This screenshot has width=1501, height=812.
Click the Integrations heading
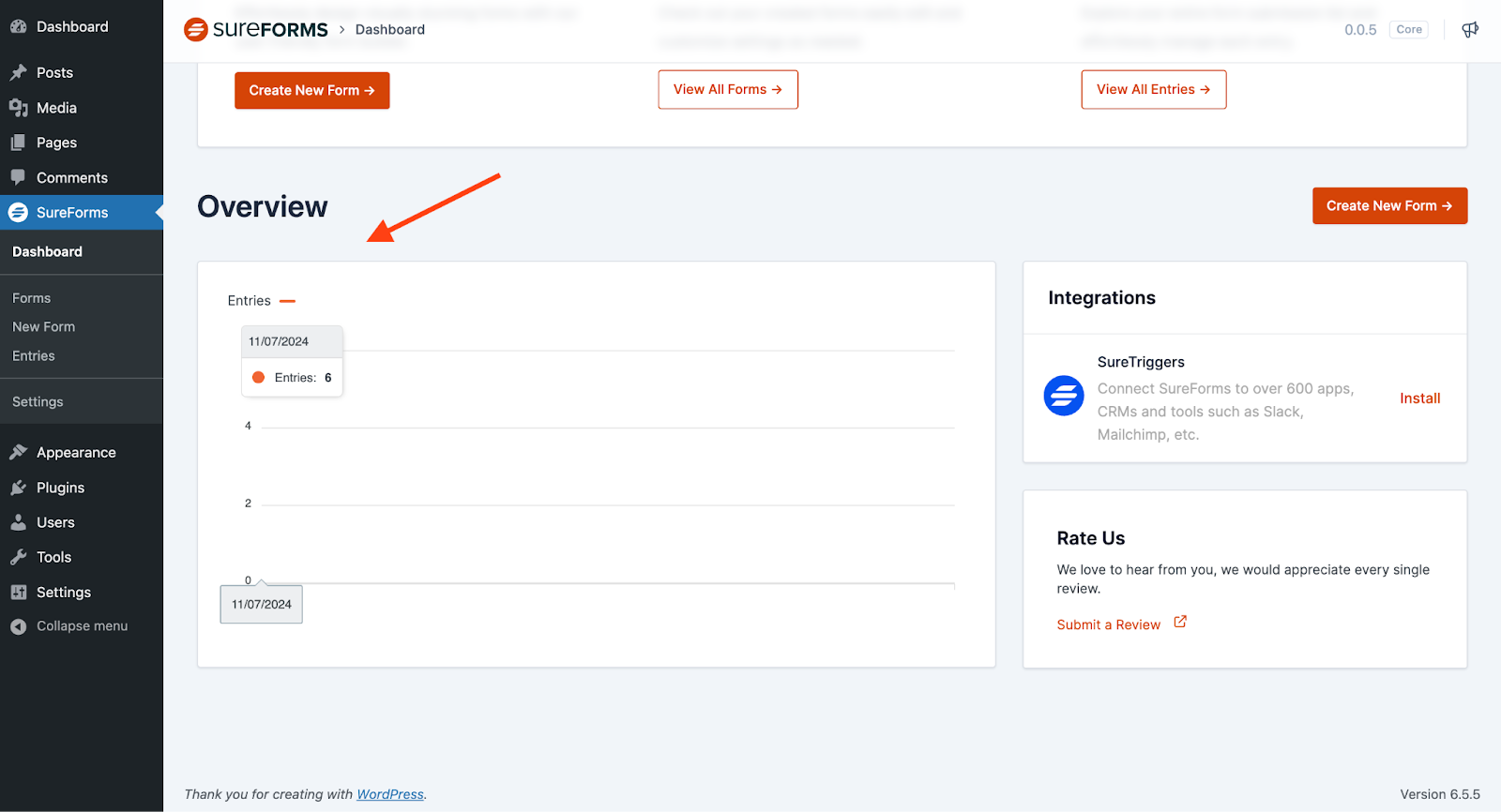pyautogui.click(x=1101, y=297)
